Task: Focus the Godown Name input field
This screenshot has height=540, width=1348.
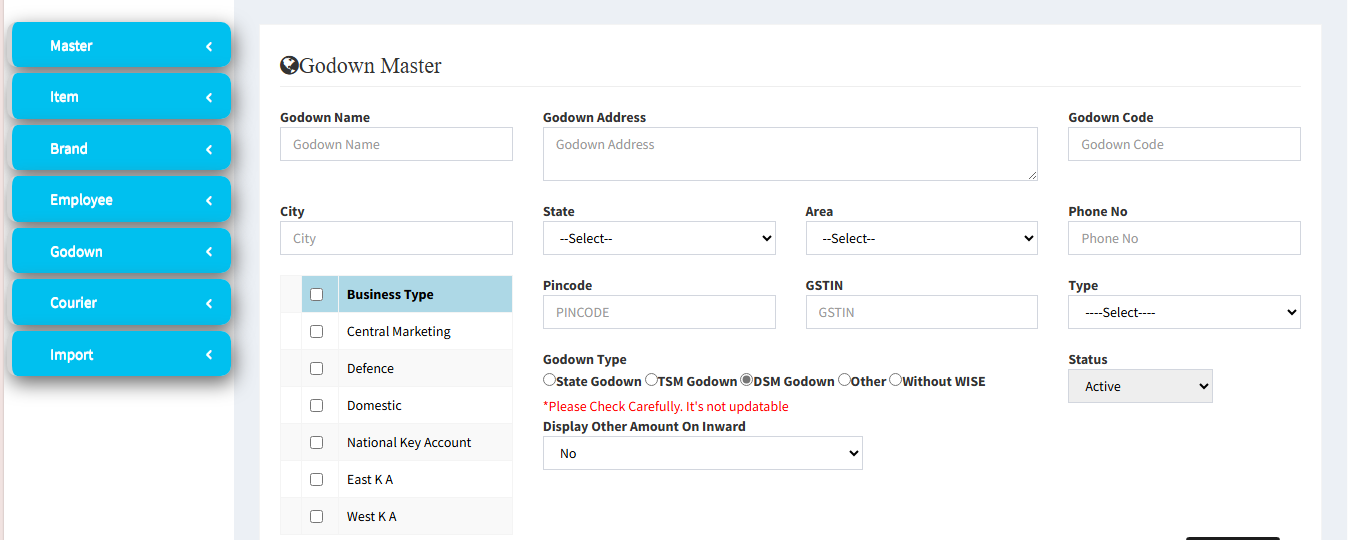Action: pos(396,144)
